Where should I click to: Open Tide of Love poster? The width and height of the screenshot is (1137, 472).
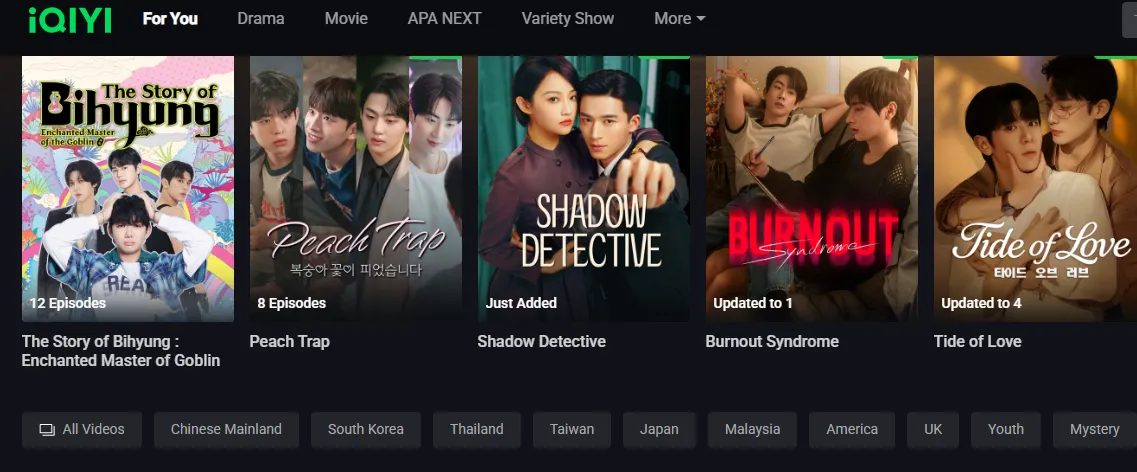point(1035,189)
